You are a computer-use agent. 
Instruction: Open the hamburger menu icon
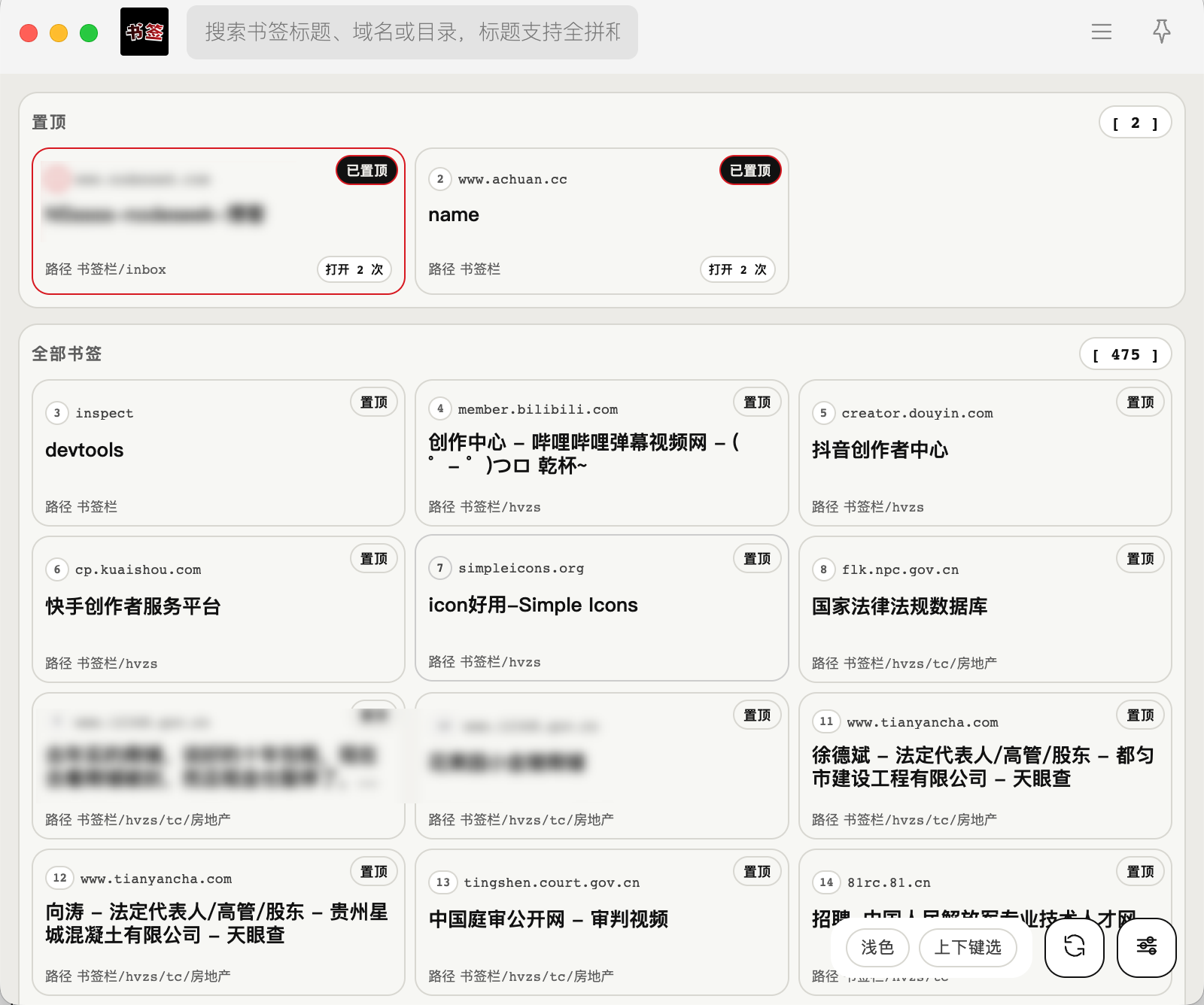pyautogui.click(x=1102, y=32)
